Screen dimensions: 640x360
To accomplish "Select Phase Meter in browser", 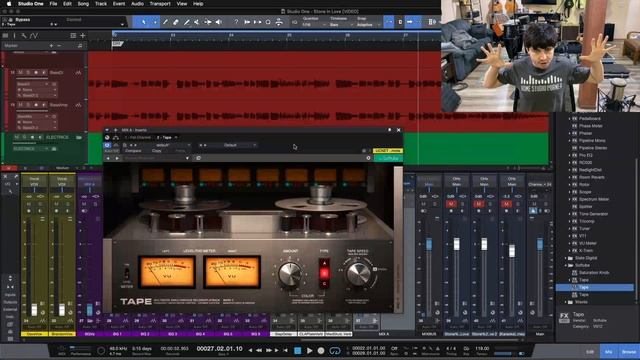I will [x=591, y=126].
